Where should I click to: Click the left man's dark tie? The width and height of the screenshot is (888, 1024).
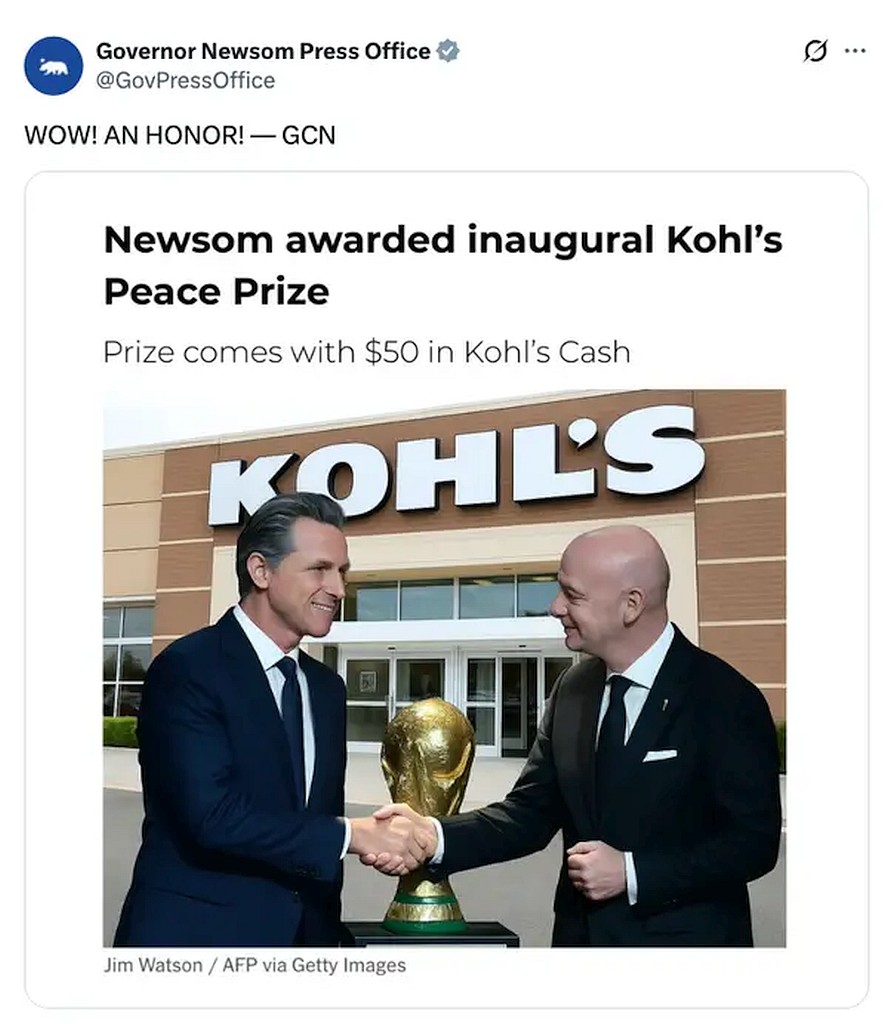pyautogui.click(x=293, y=720)
